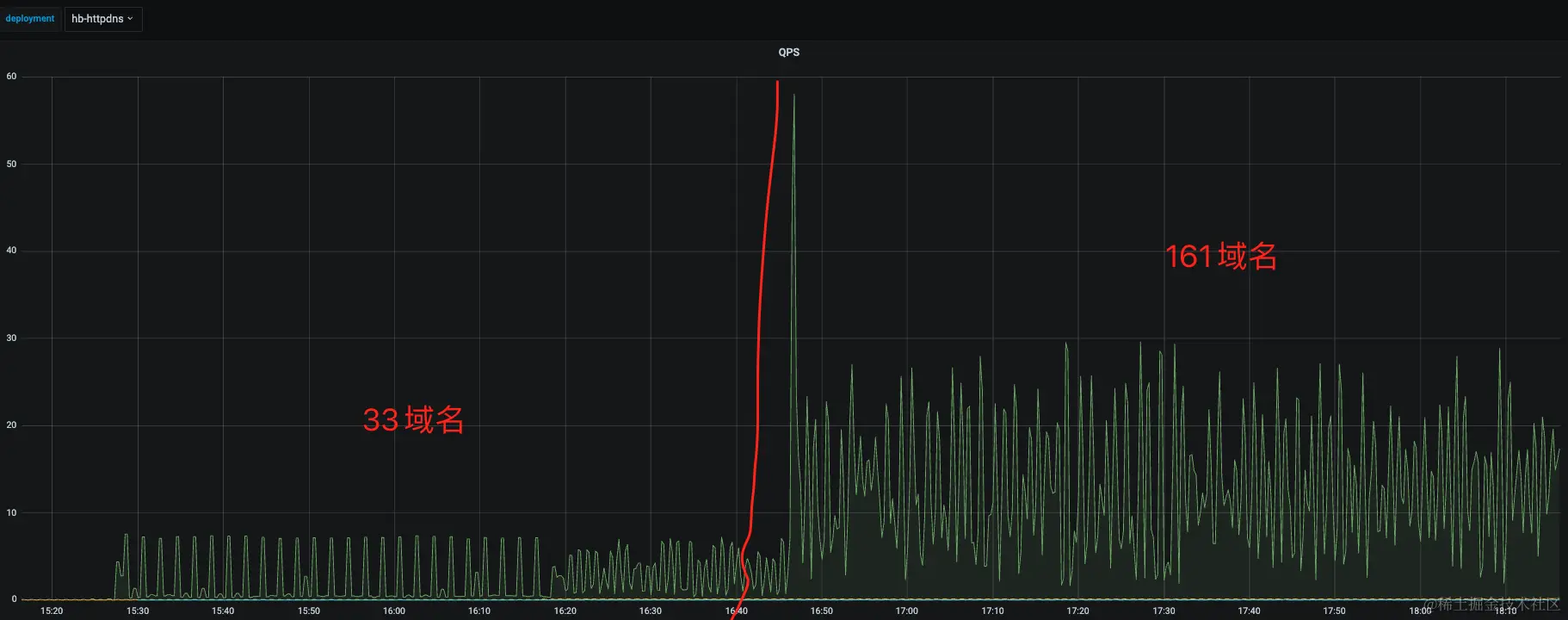Viewport: 1568px width, 620px height.
Task: Click the 30 value on the Y axis
Action: click(11, 338)
